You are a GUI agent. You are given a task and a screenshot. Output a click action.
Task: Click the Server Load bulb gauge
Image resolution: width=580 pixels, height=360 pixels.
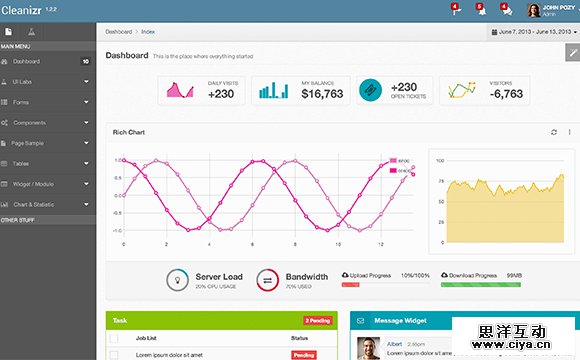coord(178,280)
